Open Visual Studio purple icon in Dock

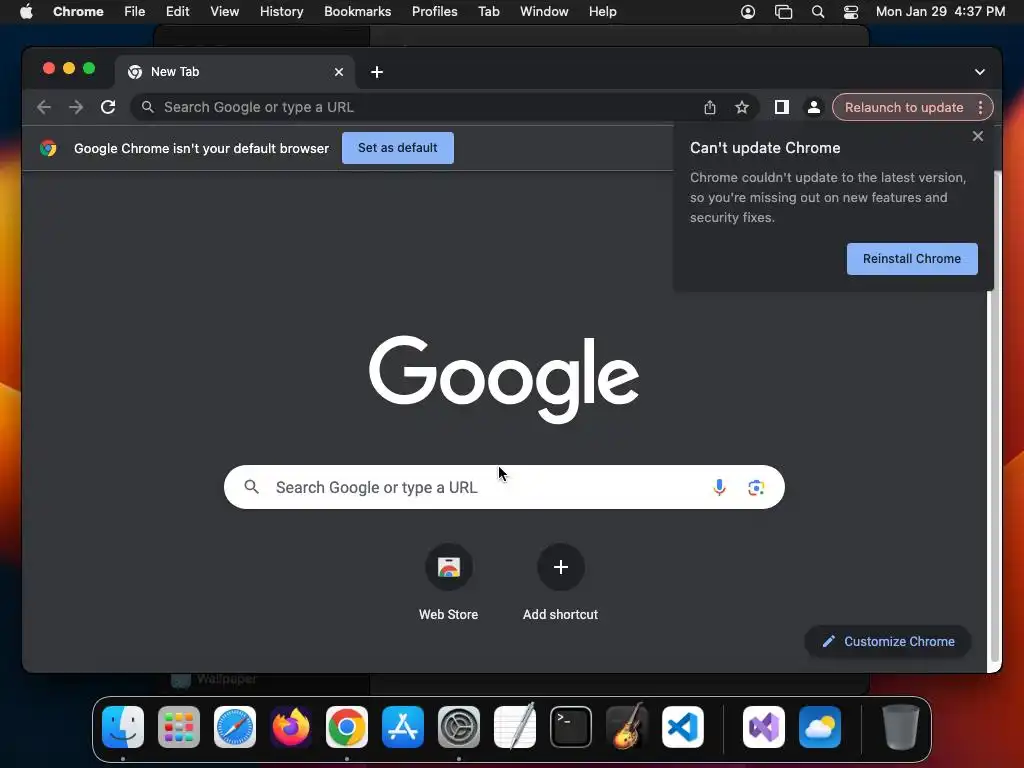pyautogui.click(x=764, y=727)
